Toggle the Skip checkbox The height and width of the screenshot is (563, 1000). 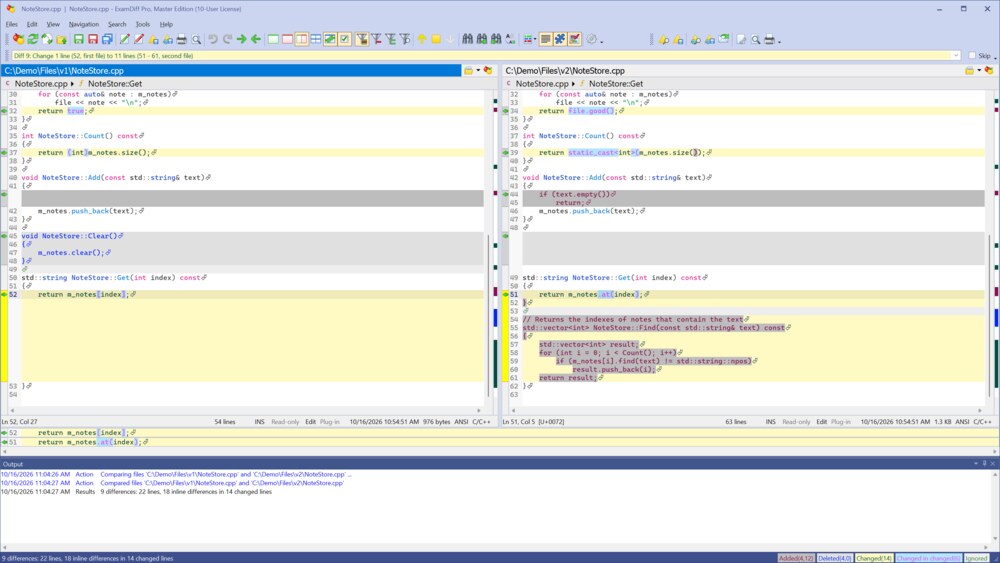click(972, 55)
